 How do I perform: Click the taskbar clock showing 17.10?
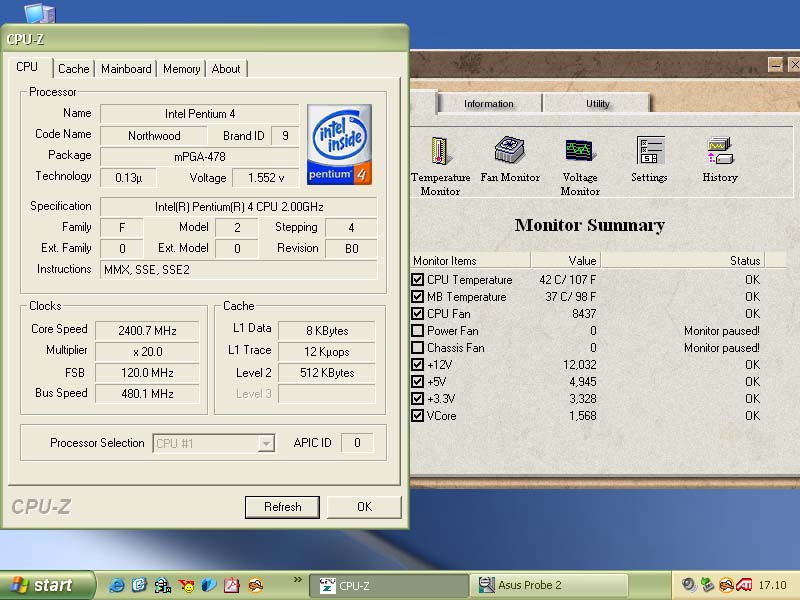pos(772,585)
